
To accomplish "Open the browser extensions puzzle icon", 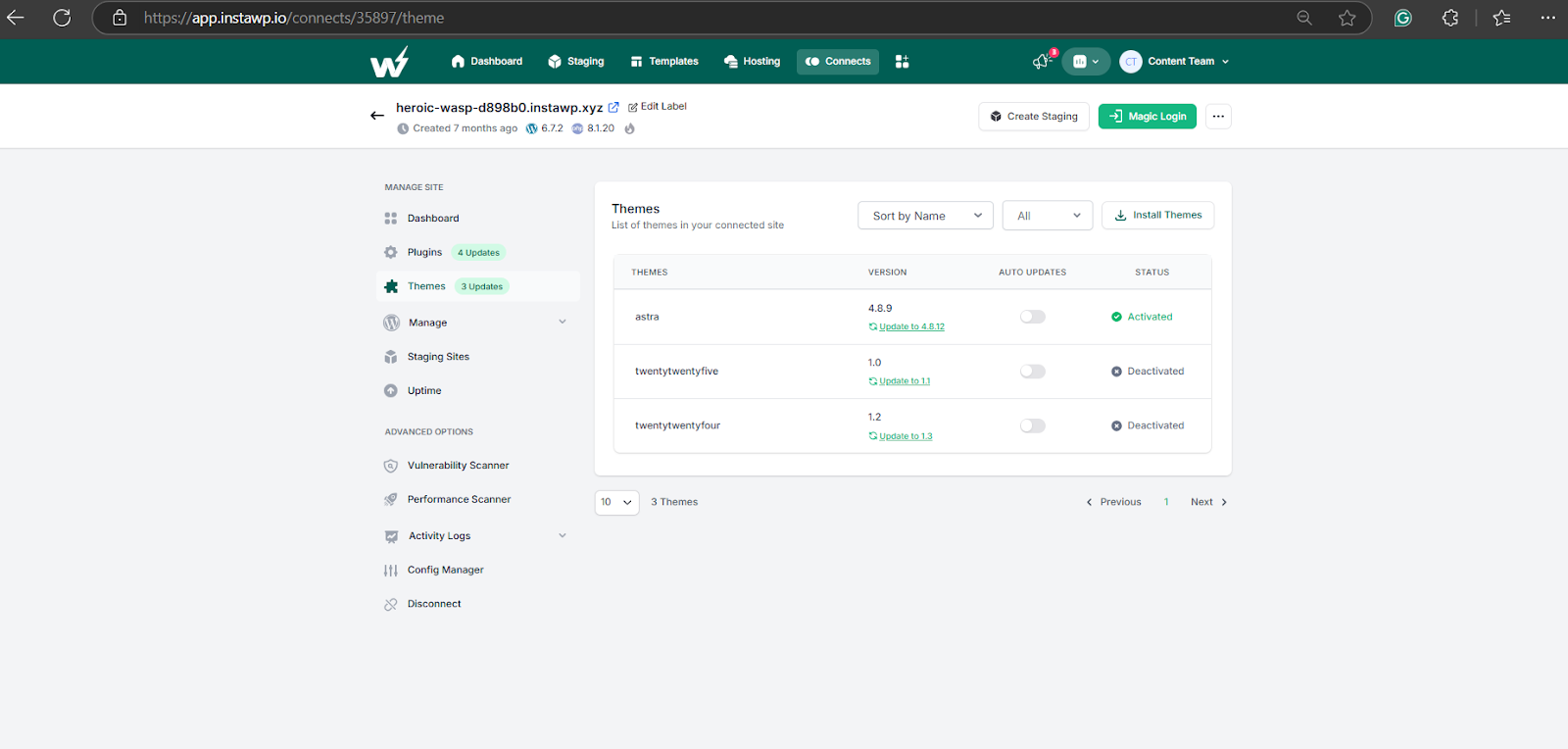I will click(x=1450, y=18).
